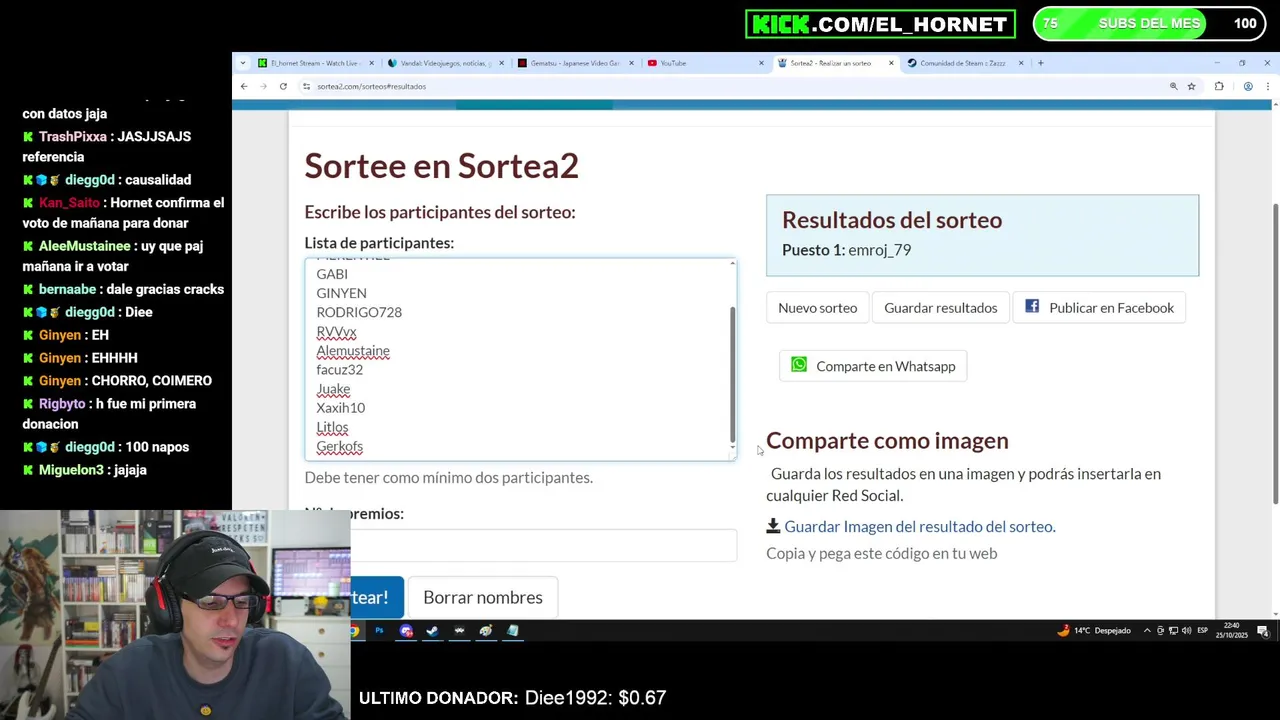Open the weather widget showing 14°C Despejado
The width and height of the screenshot is (1280, 720).
pyautogui.click(x=1092, y=631)
